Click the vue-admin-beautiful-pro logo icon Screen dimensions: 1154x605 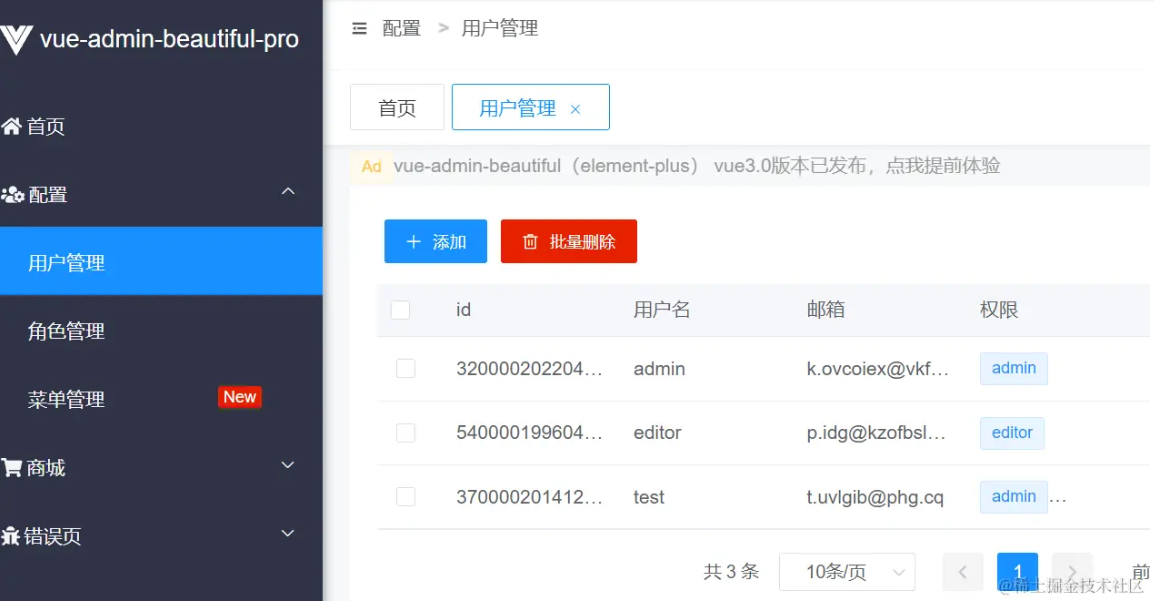17,40
